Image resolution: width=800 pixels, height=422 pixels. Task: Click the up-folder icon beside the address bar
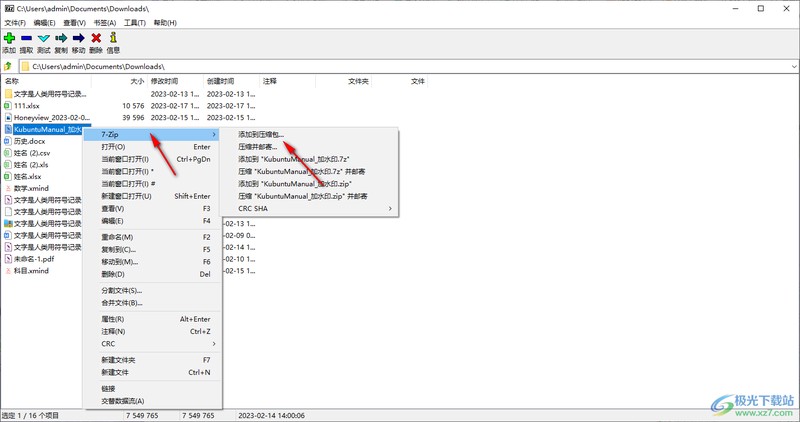point(8,66)
